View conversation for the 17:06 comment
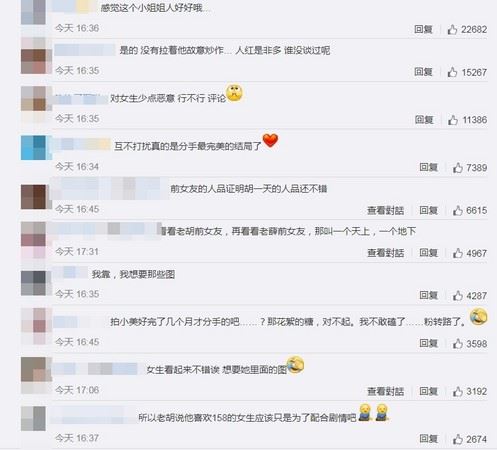The height and width of the screenshot is (450, 497). (385, 391)
